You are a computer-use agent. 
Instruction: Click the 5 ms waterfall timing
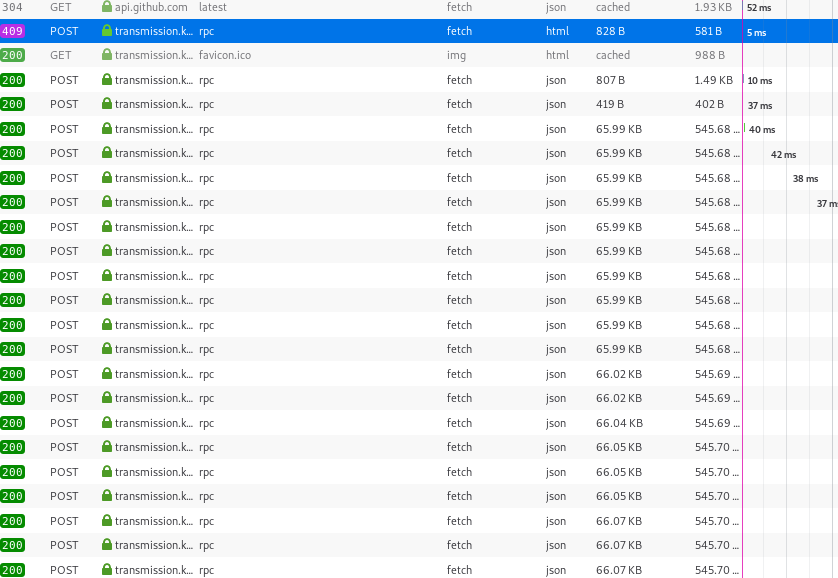[756, 33]
